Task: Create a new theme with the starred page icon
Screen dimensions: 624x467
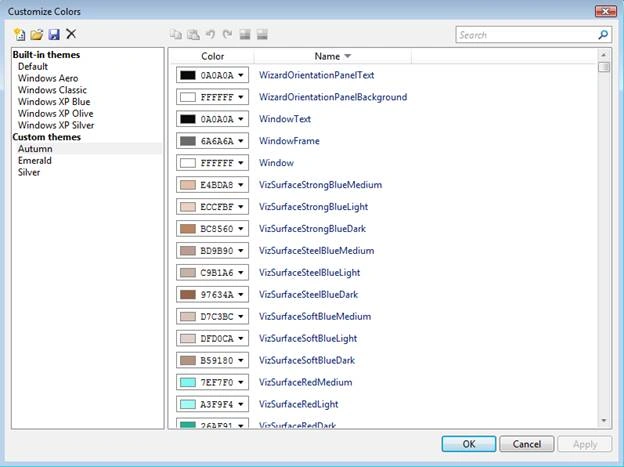Action: (19, 35)
